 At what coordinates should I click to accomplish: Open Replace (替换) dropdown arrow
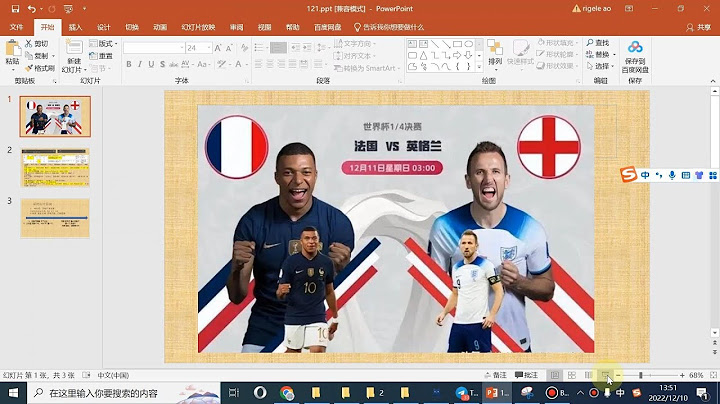point(614,54)
